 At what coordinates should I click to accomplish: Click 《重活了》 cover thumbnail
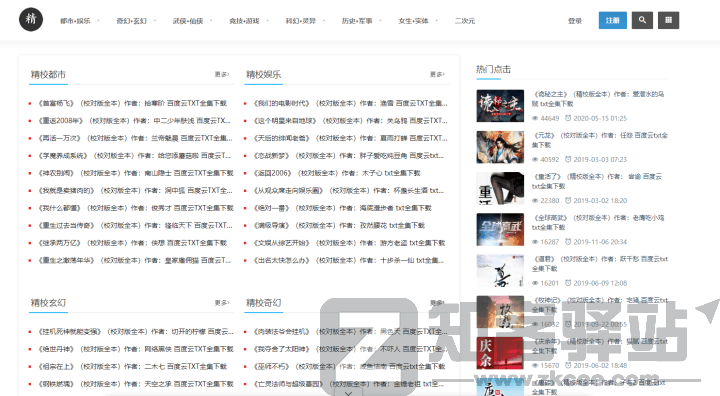tap(500, 188)
